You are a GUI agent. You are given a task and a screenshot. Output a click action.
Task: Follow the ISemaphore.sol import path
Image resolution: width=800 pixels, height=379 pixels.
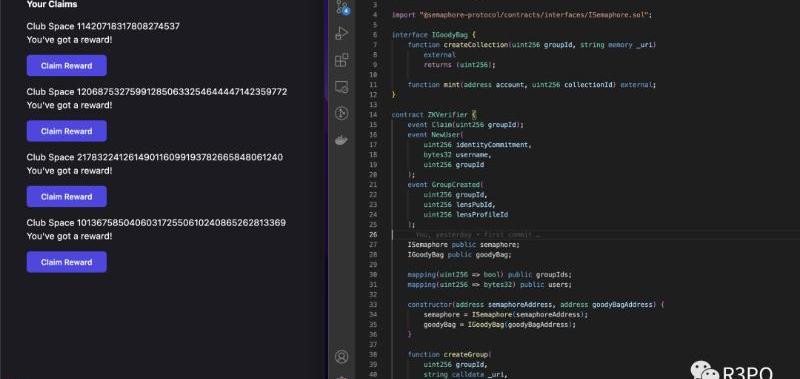[x=534, y=15]
